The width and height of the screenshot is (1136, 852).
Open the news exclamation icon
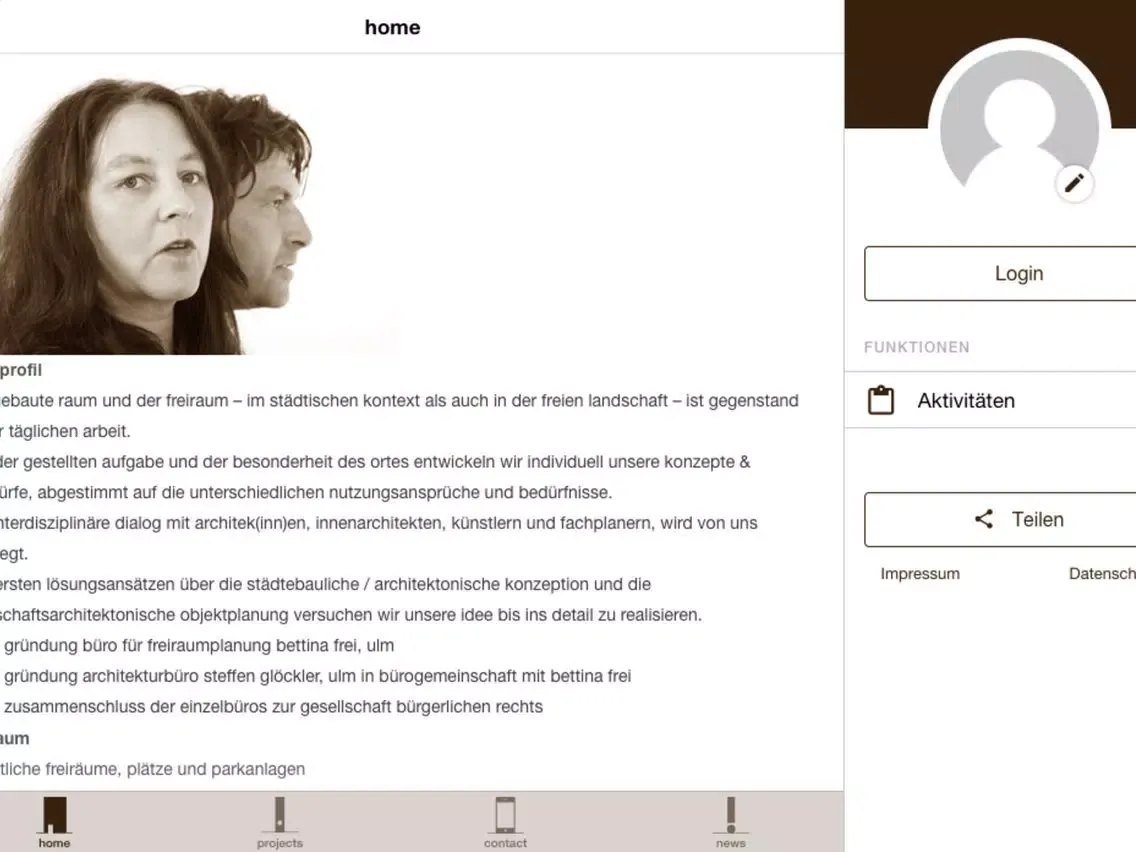point(730,814)
